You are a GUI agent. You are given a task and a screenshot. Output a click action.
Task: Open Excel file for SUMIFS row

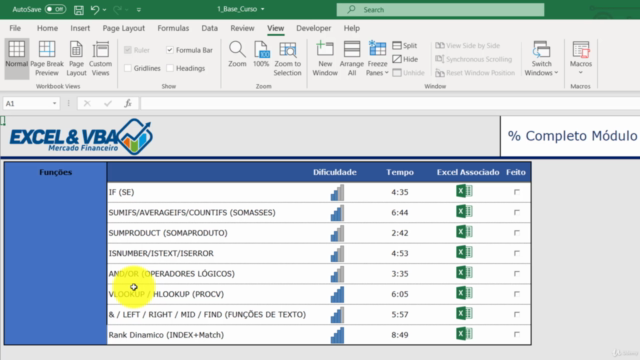464,211
